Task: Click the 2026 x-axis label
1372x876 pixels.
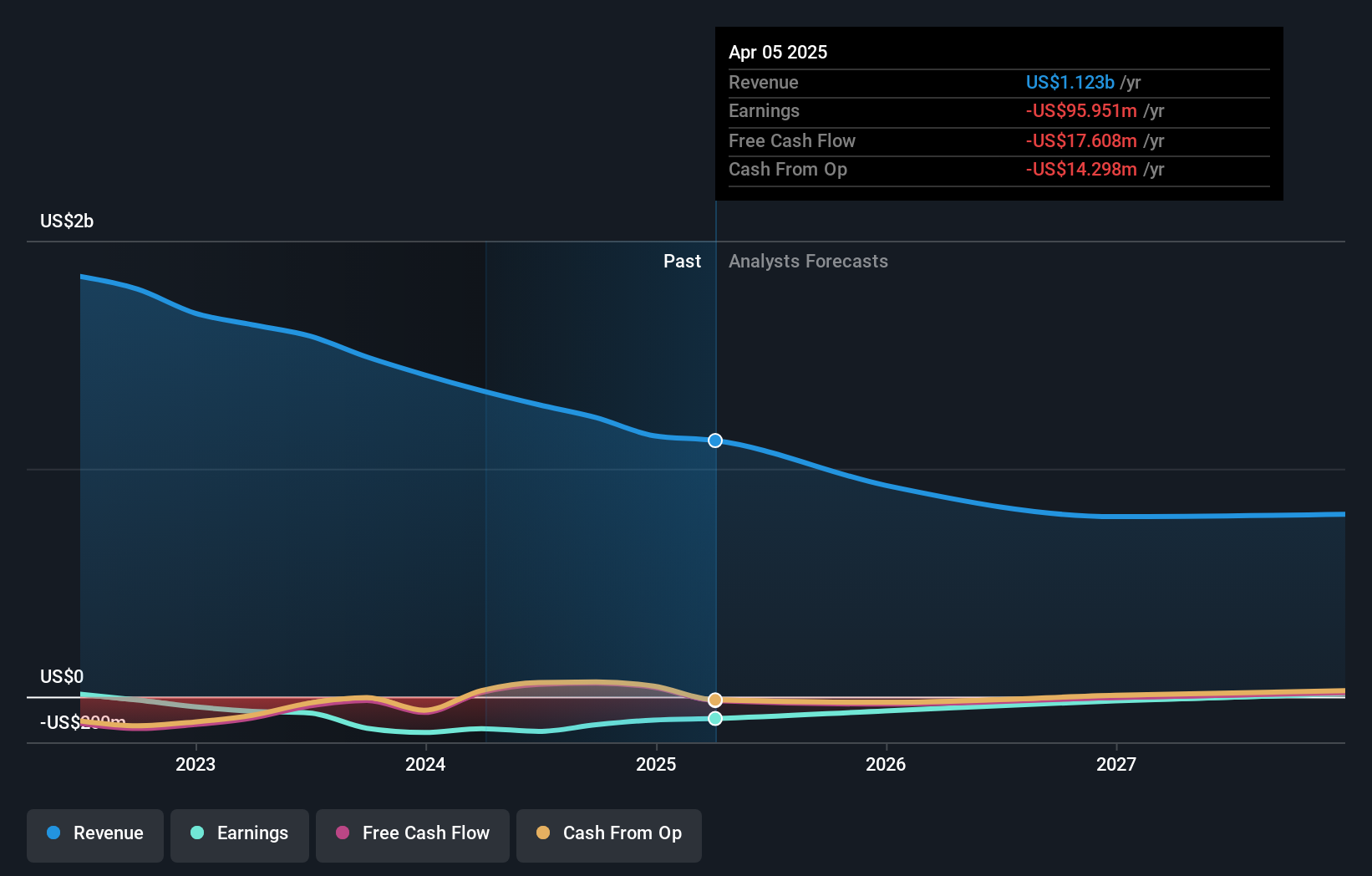Action: [886, 764]
